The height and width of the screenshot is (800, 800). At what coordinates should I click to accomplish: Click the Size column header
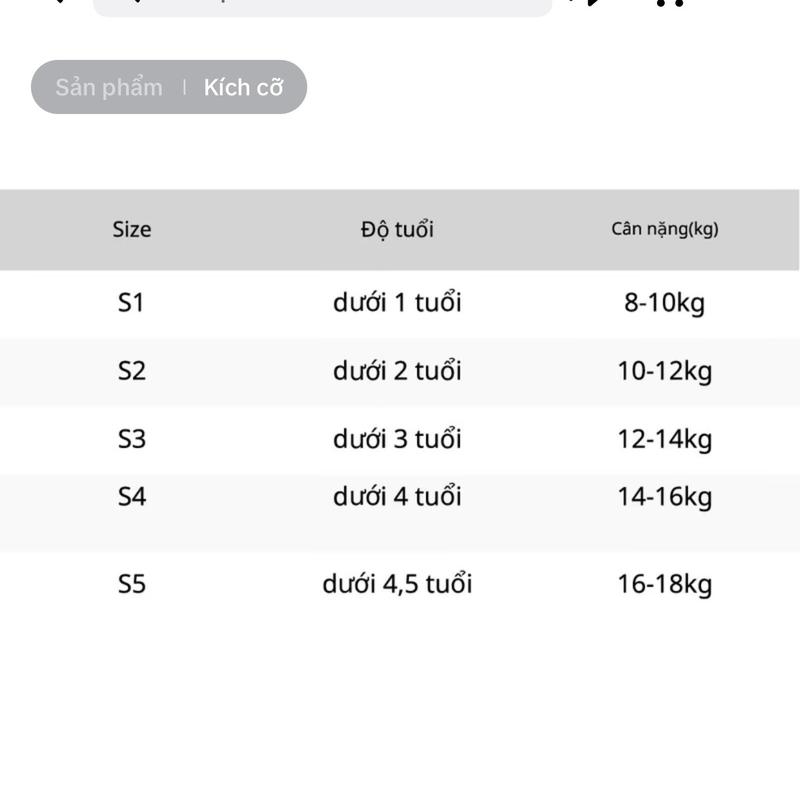(132, 229)
